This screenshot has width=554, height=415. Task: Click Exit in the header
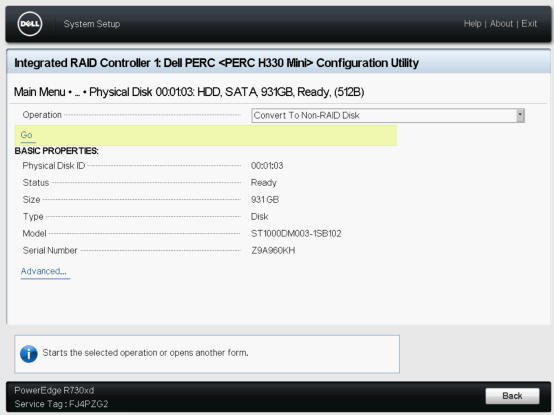point(529,24)
